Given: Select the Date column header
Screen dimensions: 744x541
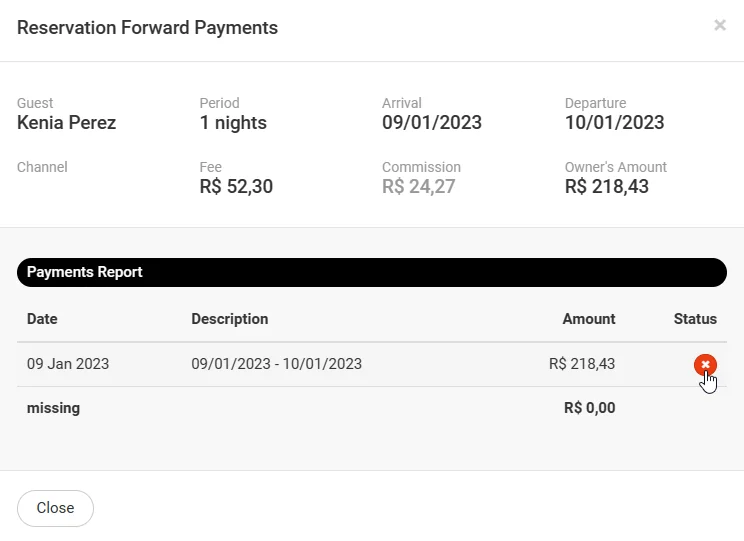Looking at the screenshot, I should 42,319.
